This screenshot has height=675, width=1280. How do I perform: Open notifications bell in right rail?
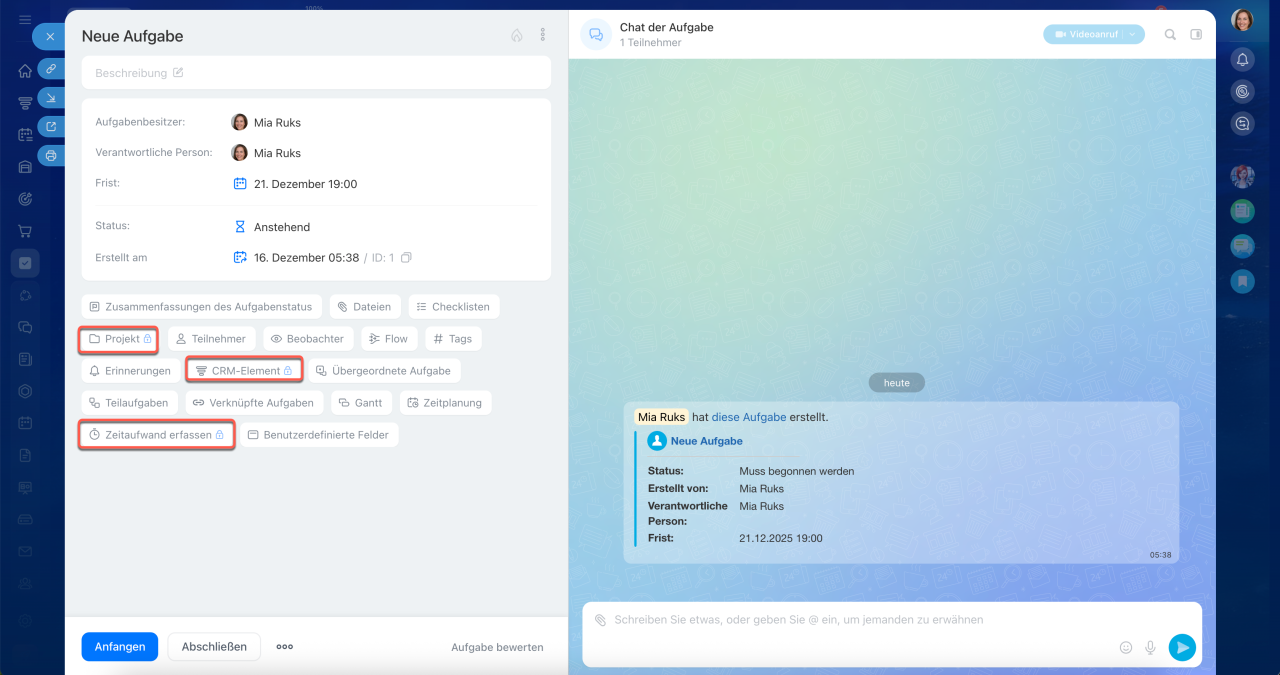tap(1243, 60)
